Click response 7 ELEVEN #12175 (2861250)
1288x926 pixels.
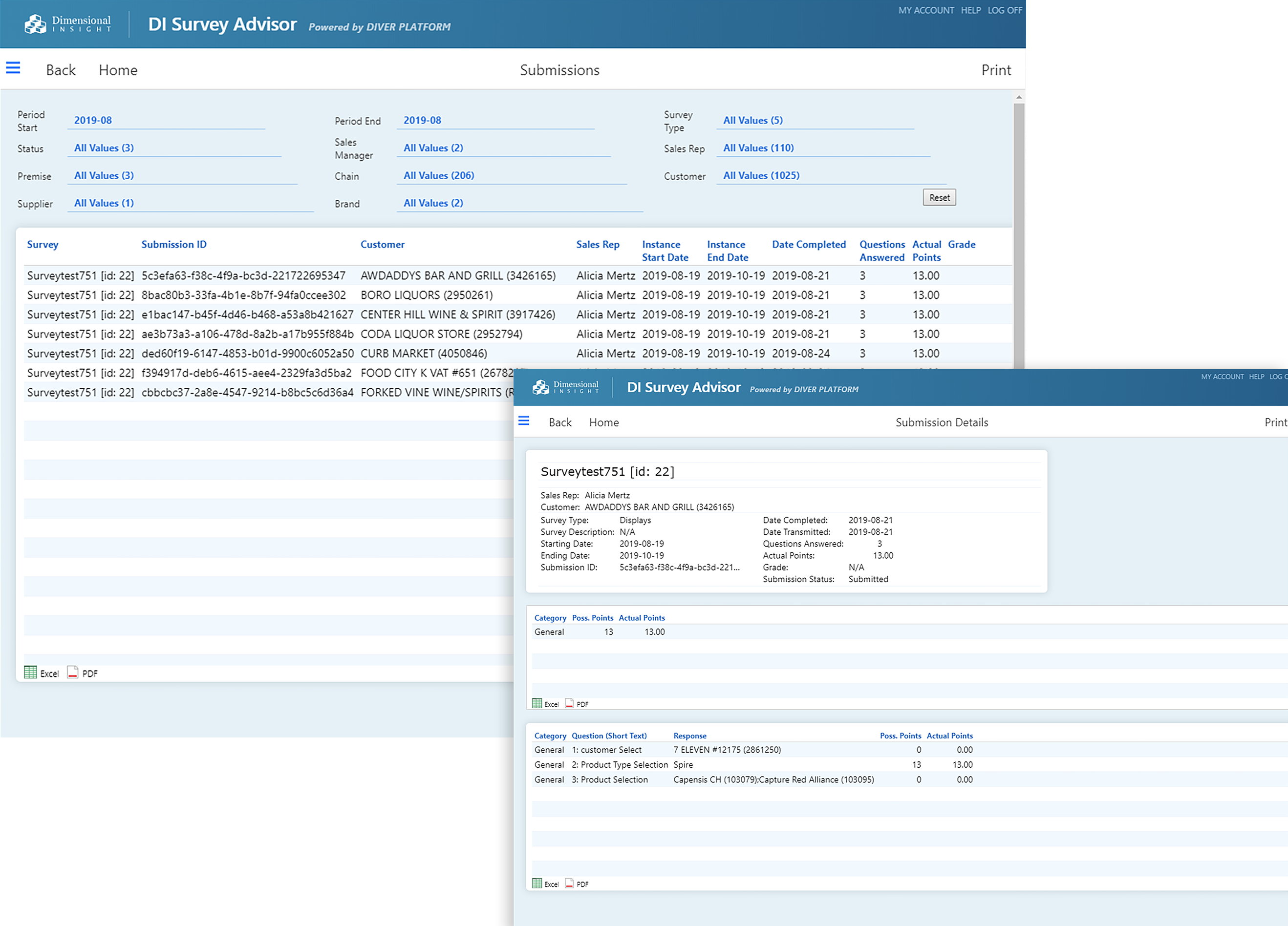(727, 749)
